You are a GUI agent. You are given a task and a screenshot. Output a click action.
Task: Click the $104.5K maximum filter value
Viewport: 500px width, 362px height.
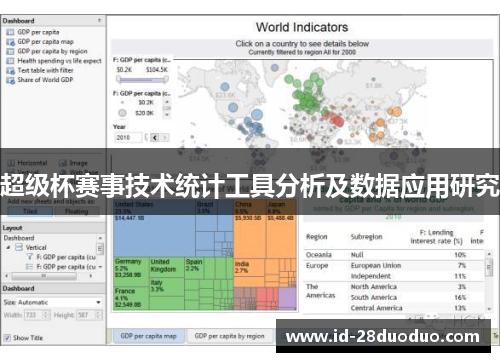156,70
